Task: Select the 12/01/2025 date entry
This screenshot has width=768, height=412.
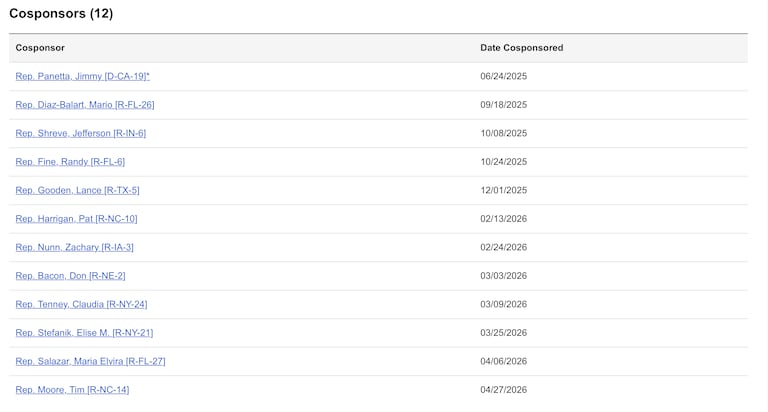Action: coord(503,190)
